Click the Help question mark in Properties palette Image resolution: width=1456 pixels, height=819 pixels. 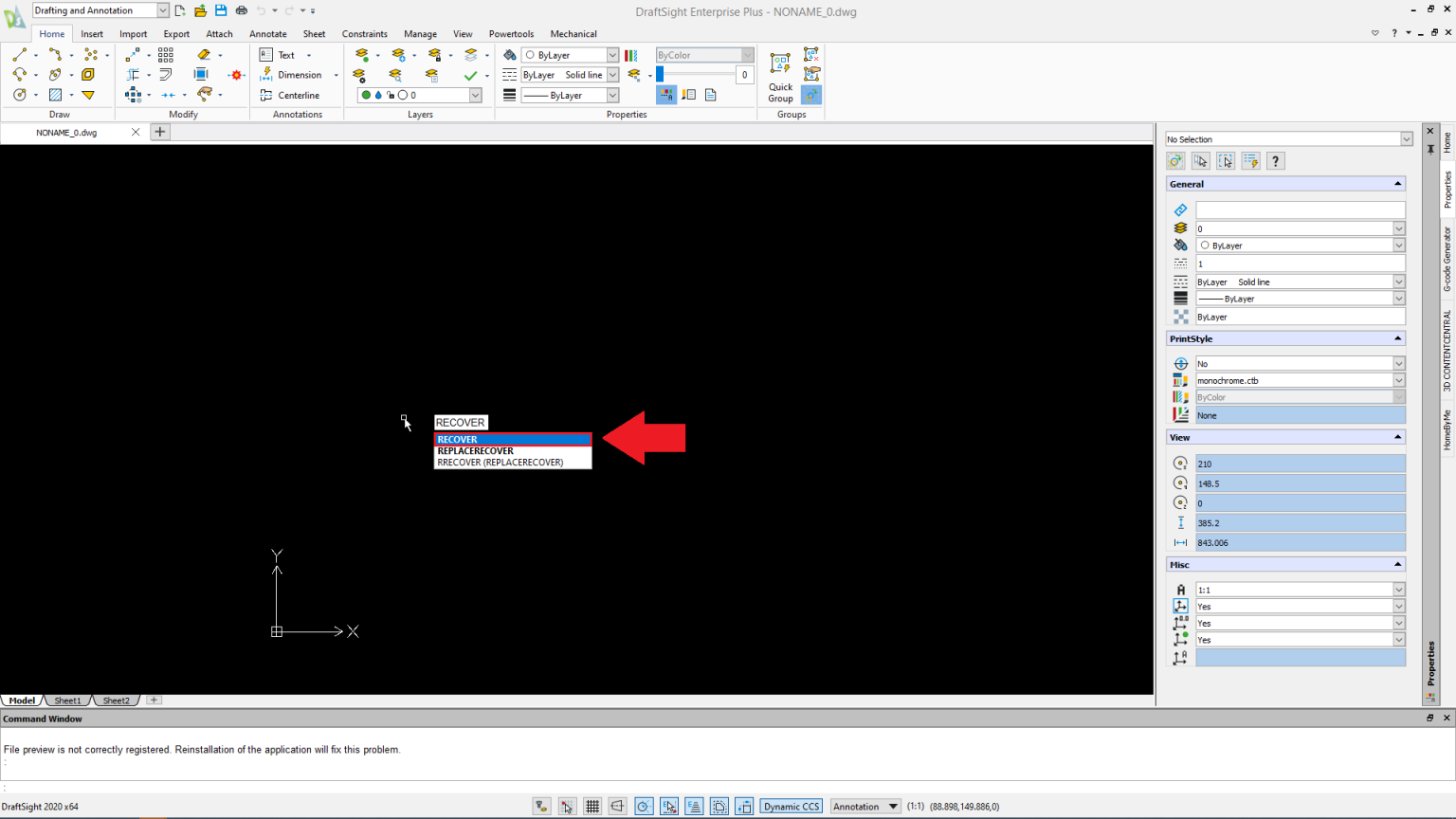click(x=1275, y=160)
